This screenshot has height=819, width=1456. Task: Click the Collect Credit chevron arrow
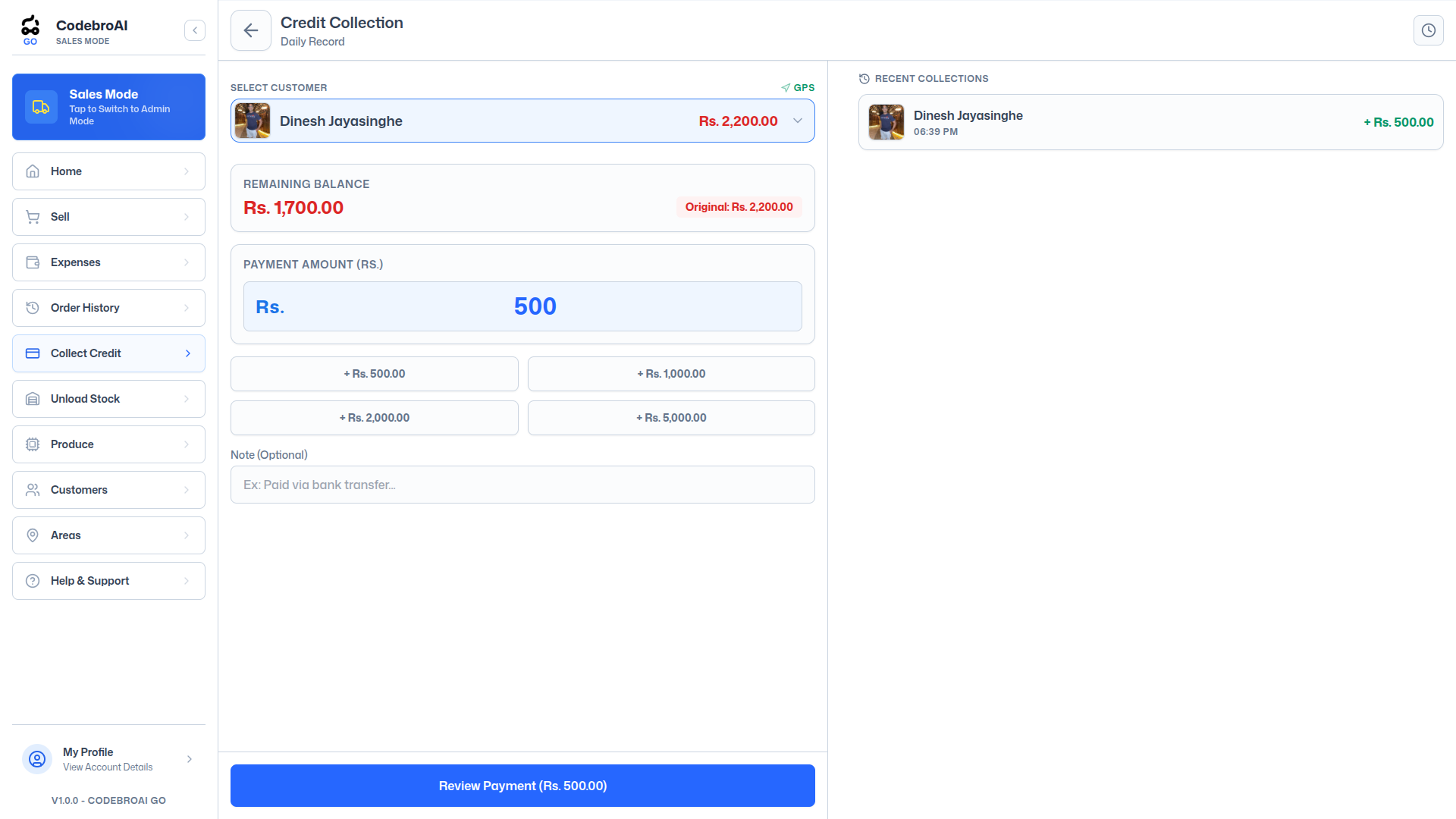188,353
